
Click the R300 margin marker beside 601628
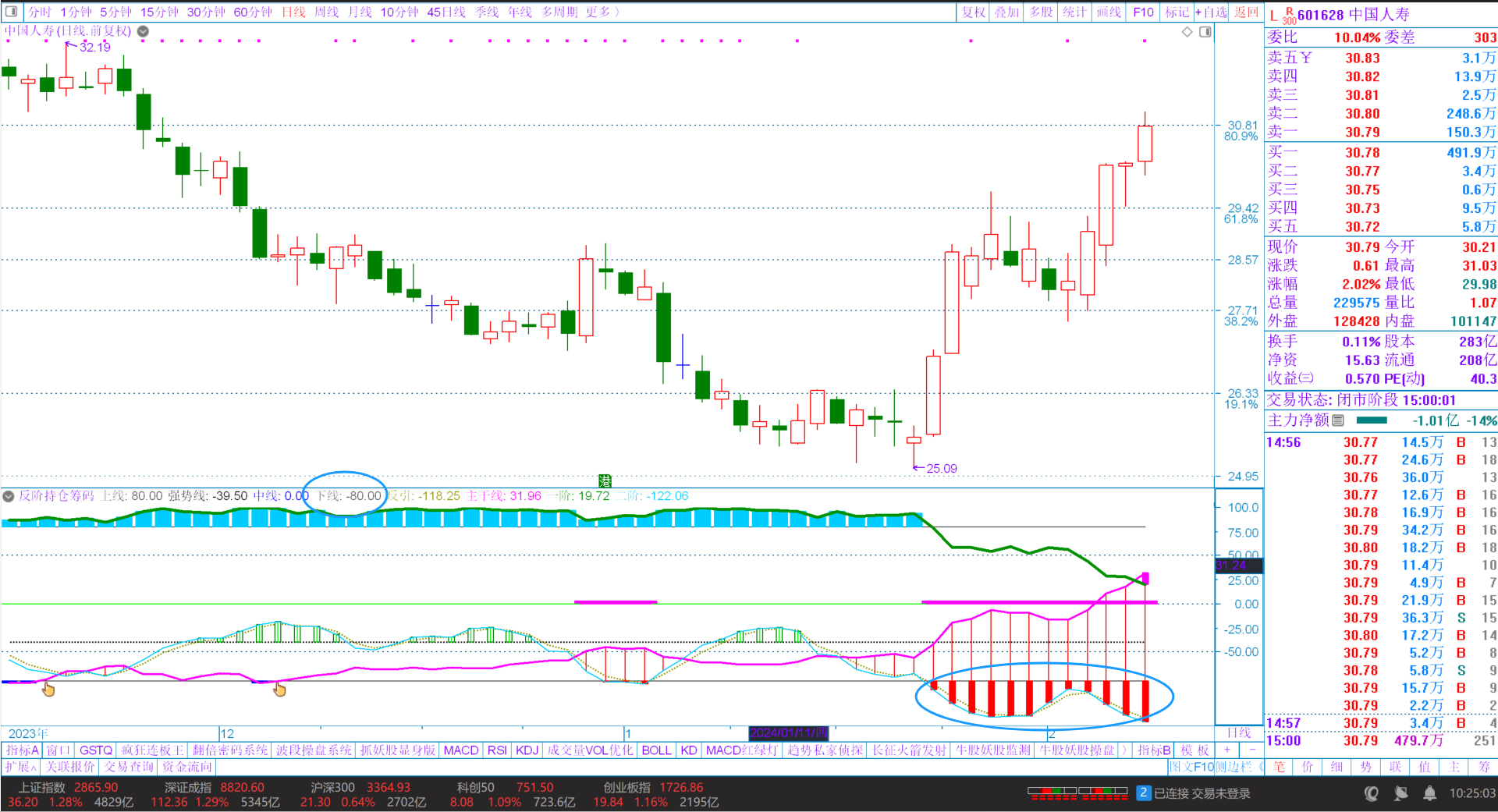pos(1289,16)
